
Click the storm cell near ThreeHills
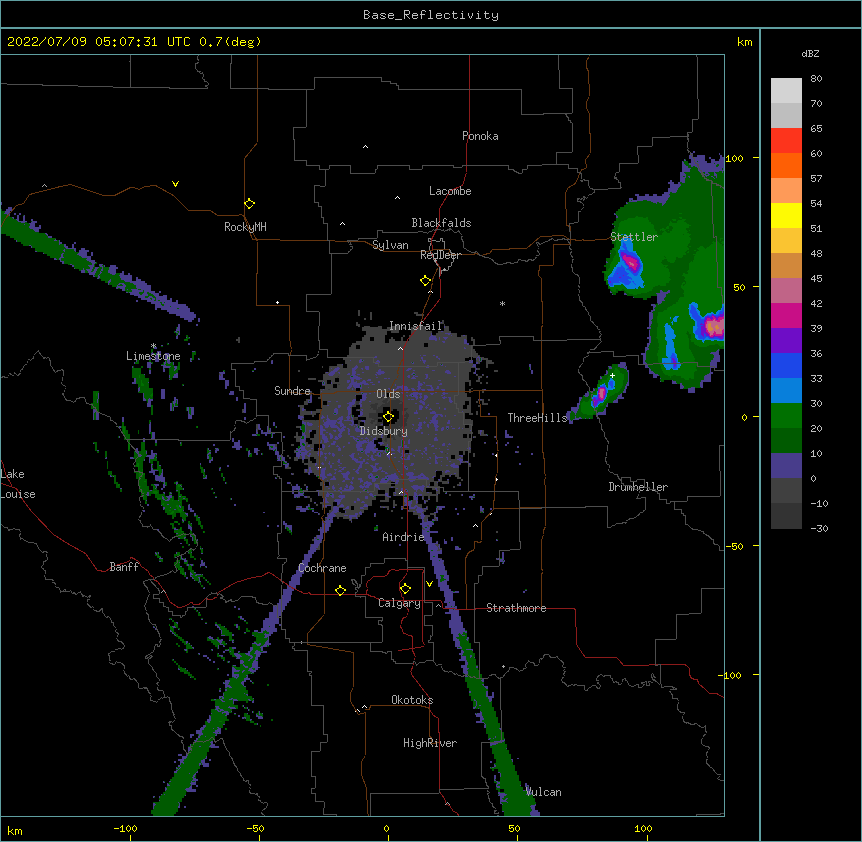coord(601,392)
